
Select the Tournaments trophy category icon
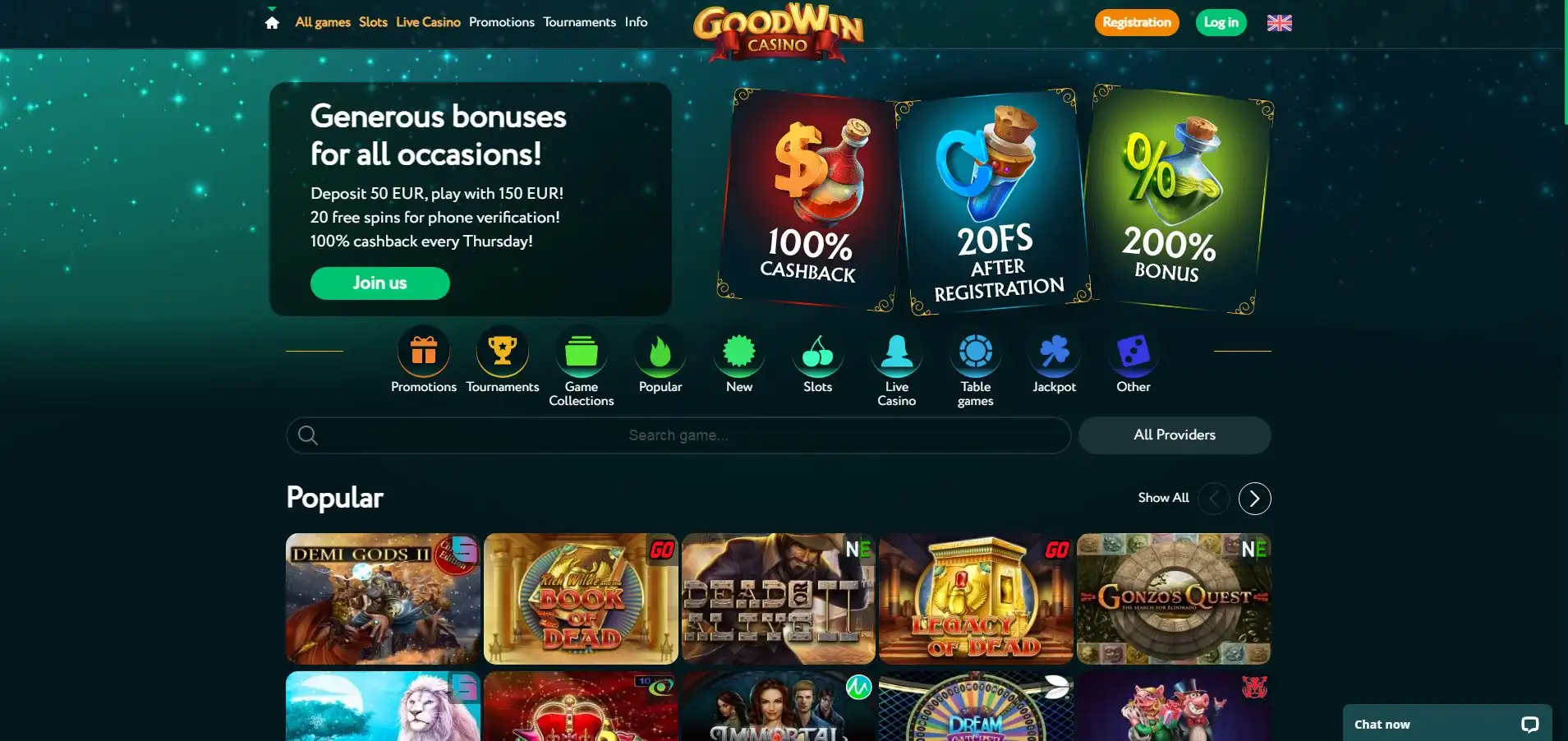pyautogui.click(x=503, y=352)
